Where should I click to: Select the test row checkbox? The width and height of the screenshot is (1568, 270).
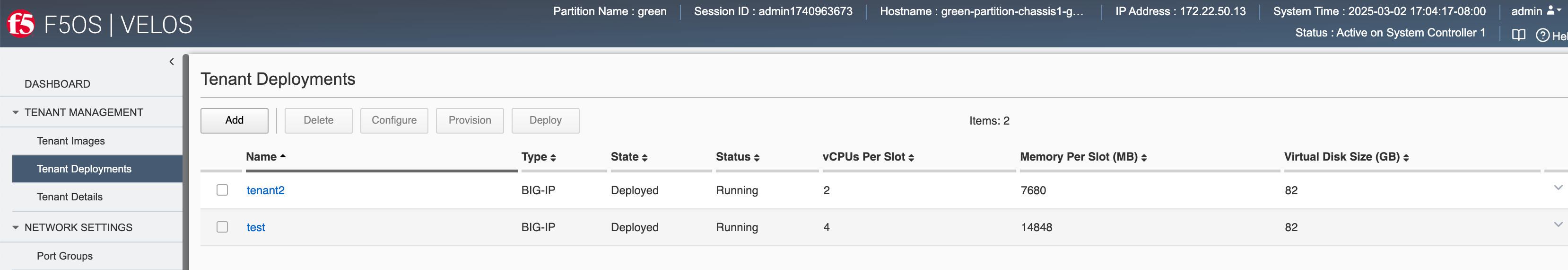click(222, 227)
